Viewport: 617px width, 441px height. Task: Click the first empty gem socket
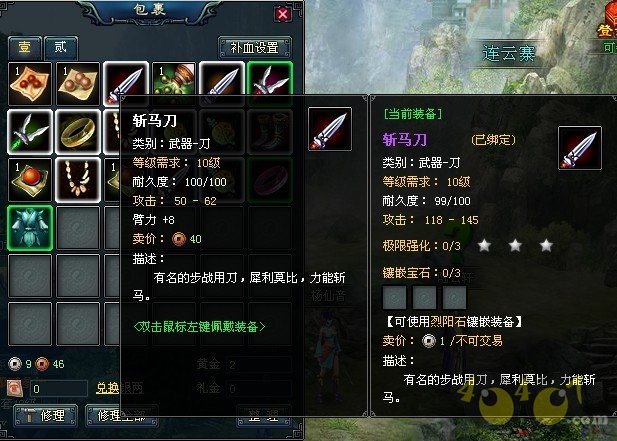(x=394, y=297)
